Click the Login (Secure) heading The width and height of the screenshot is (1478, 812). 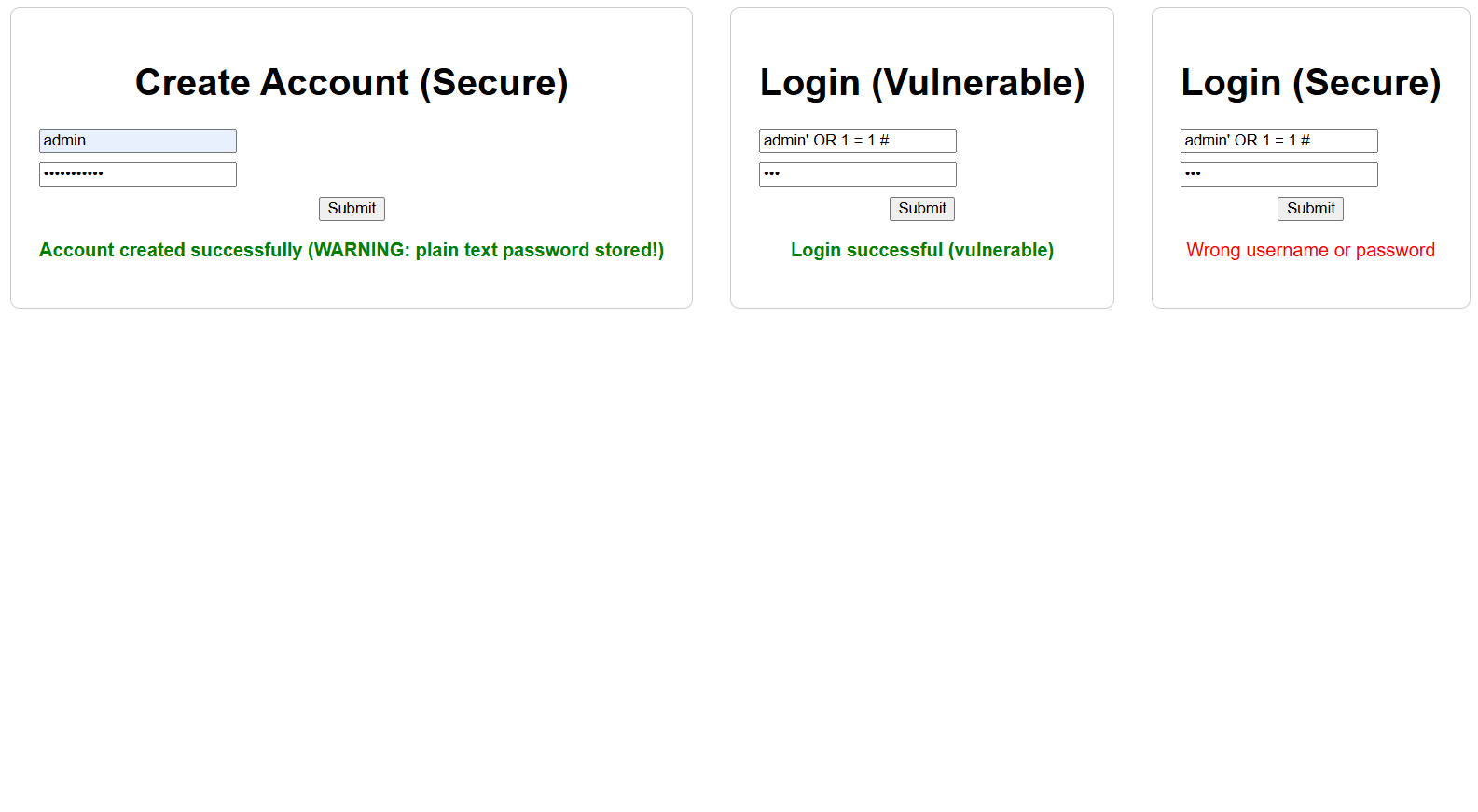pyautogui.click(x=1311, y=82)
